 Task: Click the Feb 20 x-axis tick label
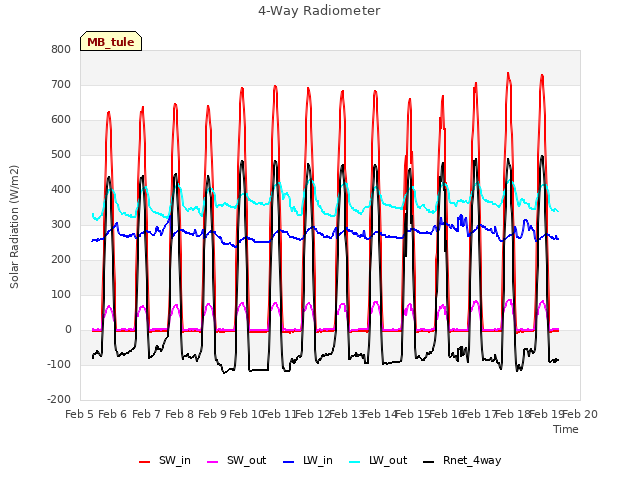point(580,414)
